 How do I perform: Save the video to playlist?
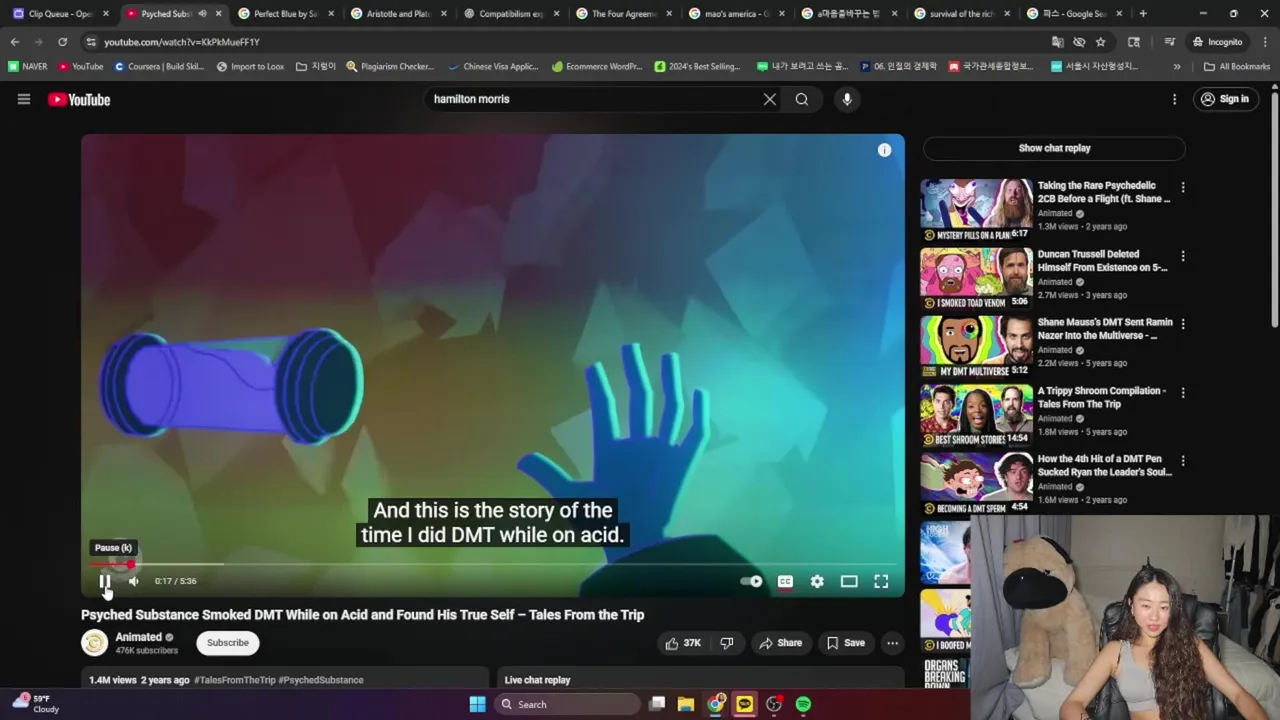pos(846,643)
